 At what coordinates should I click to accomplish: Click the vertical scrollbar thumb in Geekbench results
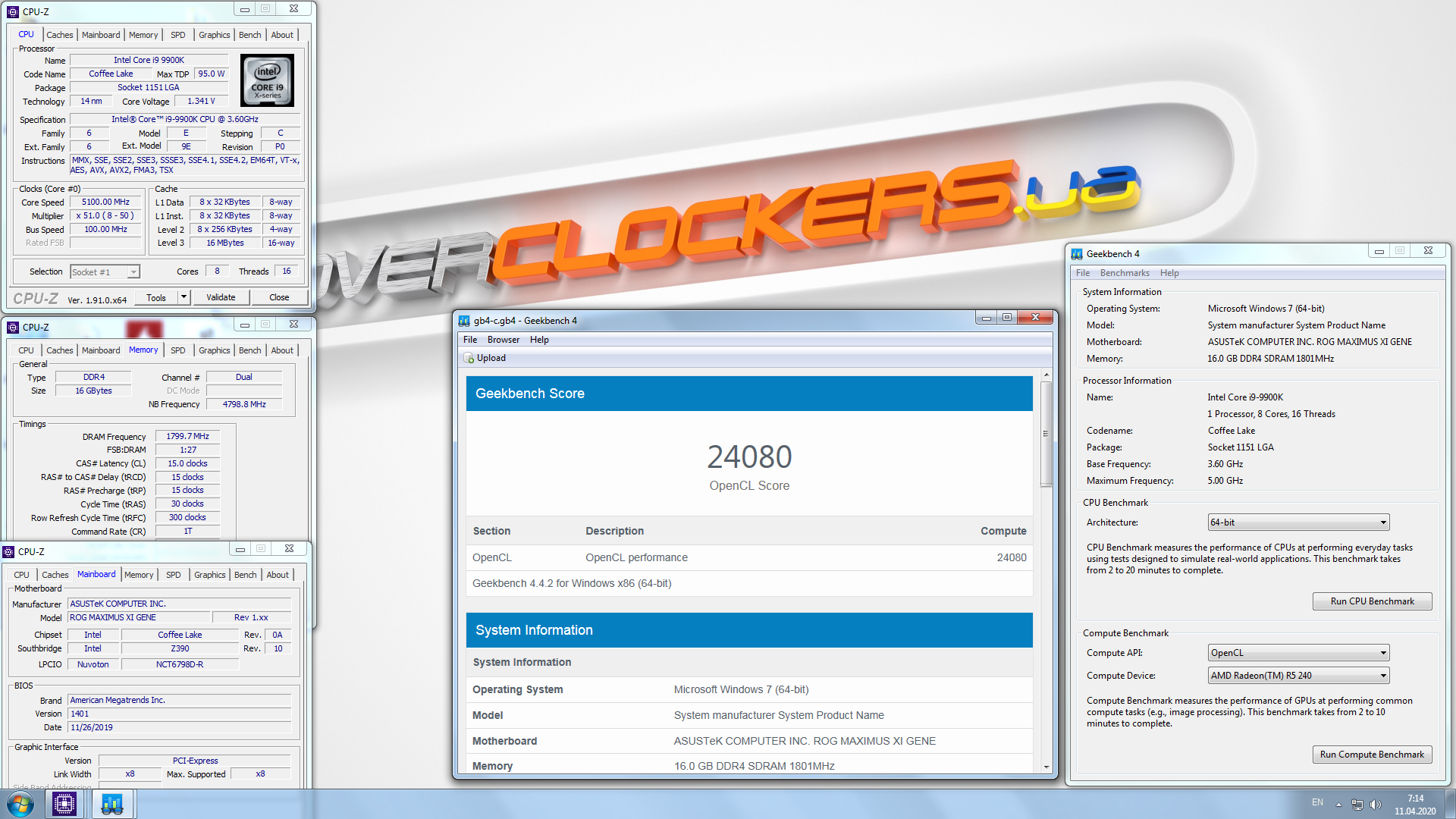tap(1046, 434)
